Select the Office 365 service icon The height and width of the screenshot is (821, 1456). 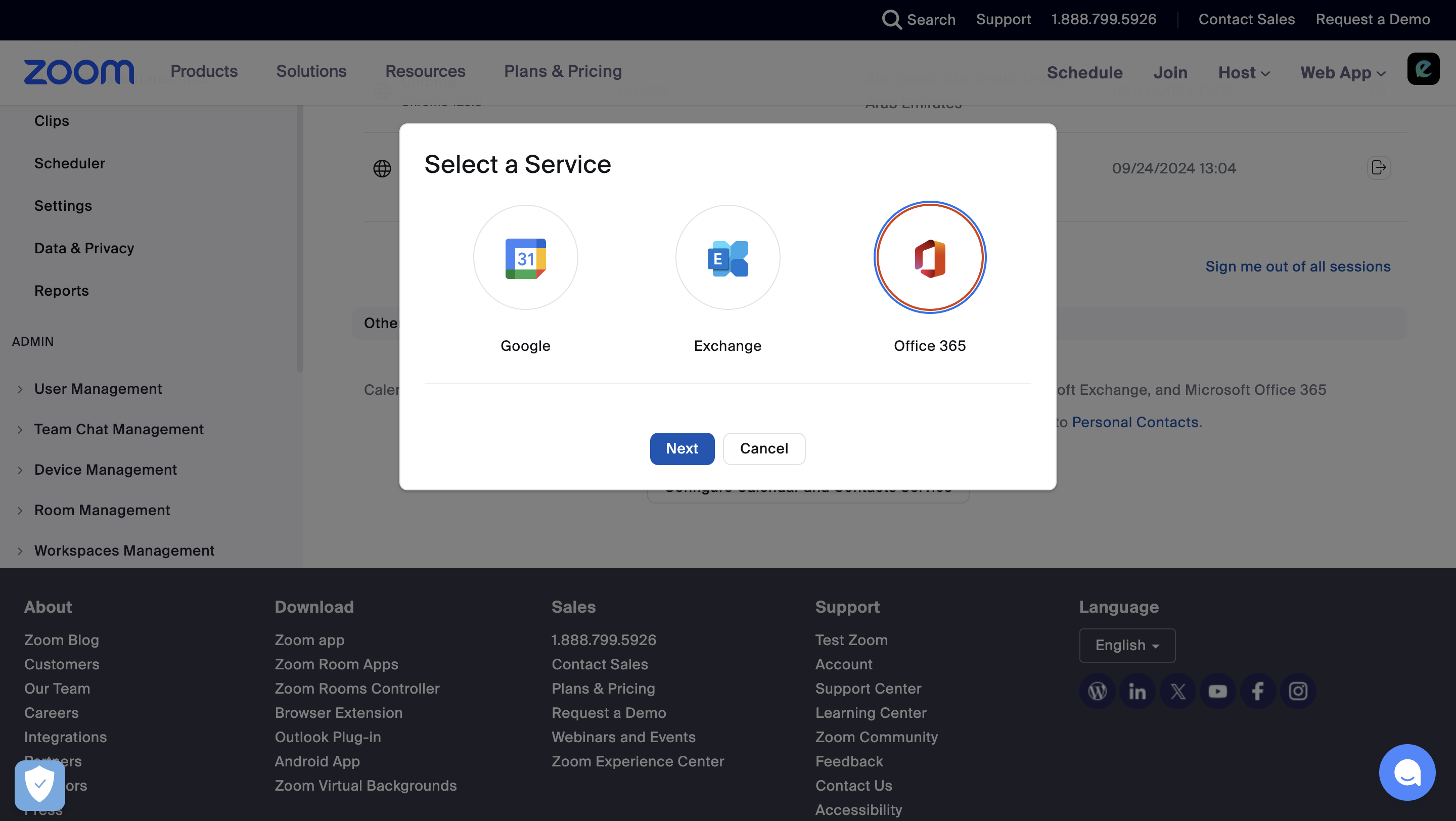point(930,257)
